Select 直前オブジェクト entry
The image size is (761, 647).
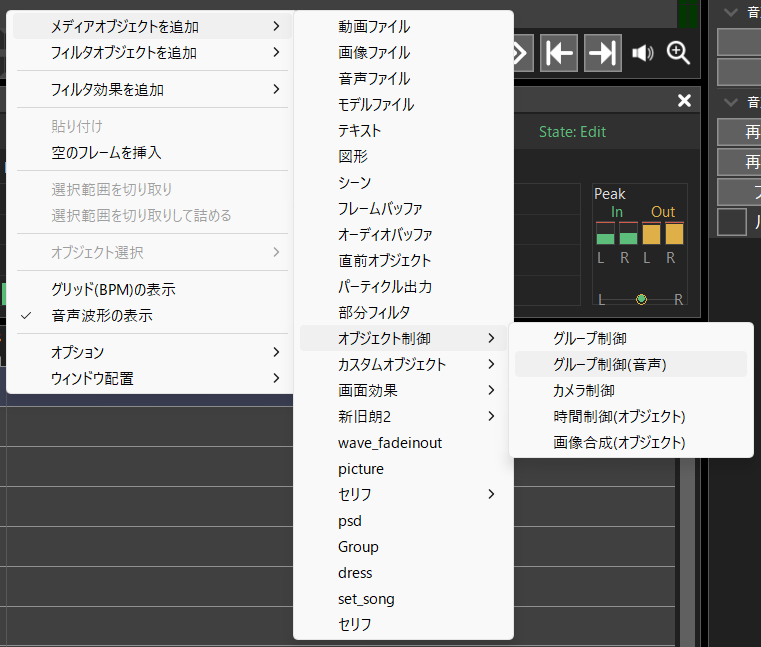click(403, 261)
